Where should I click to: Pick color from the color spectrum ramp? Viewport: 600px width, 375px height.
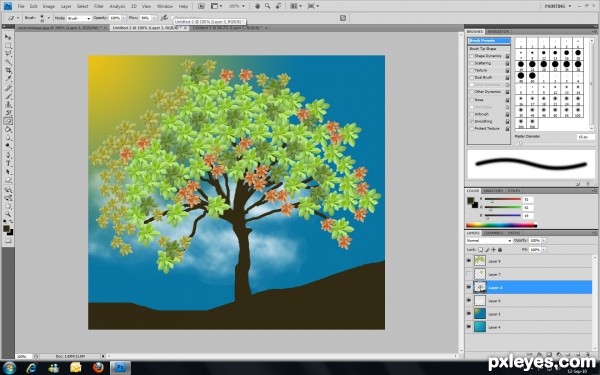click(x=501, y=225)
